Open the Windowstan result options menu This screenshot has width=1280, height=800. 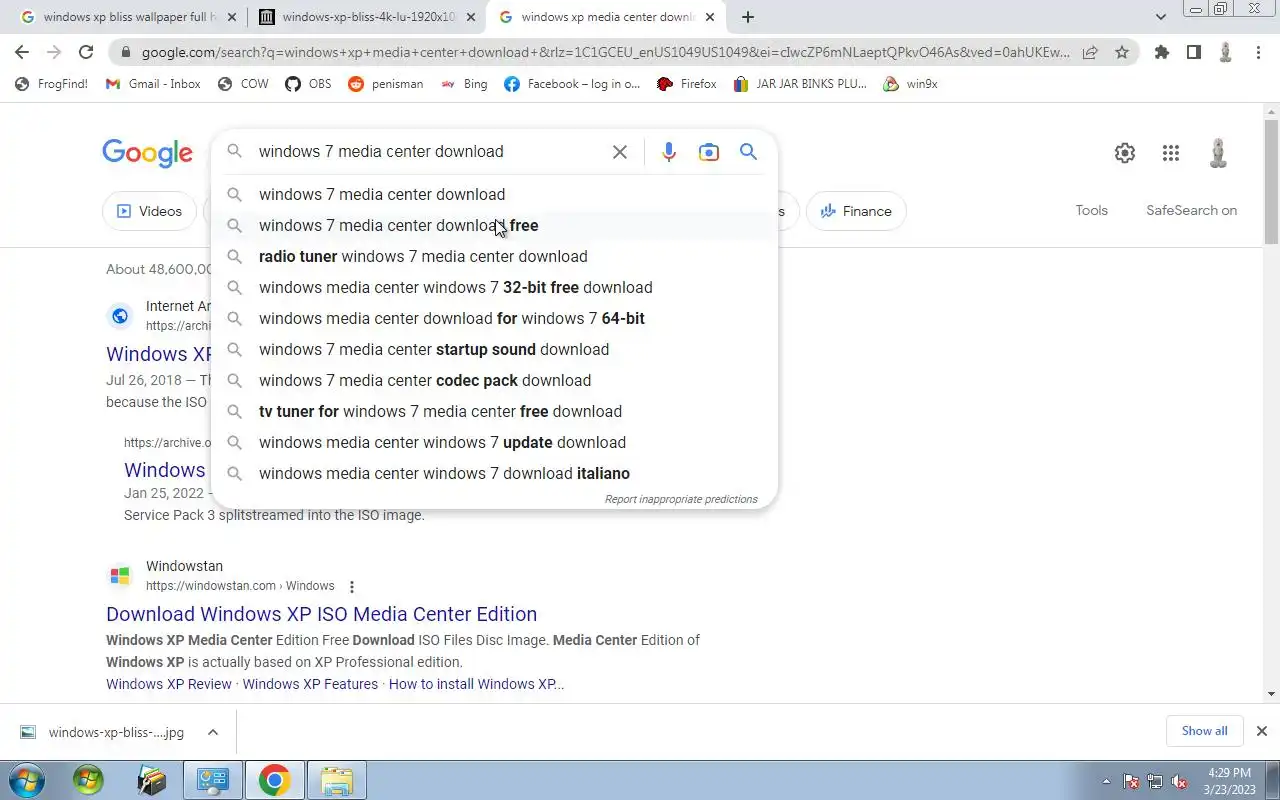coord(351,587)
